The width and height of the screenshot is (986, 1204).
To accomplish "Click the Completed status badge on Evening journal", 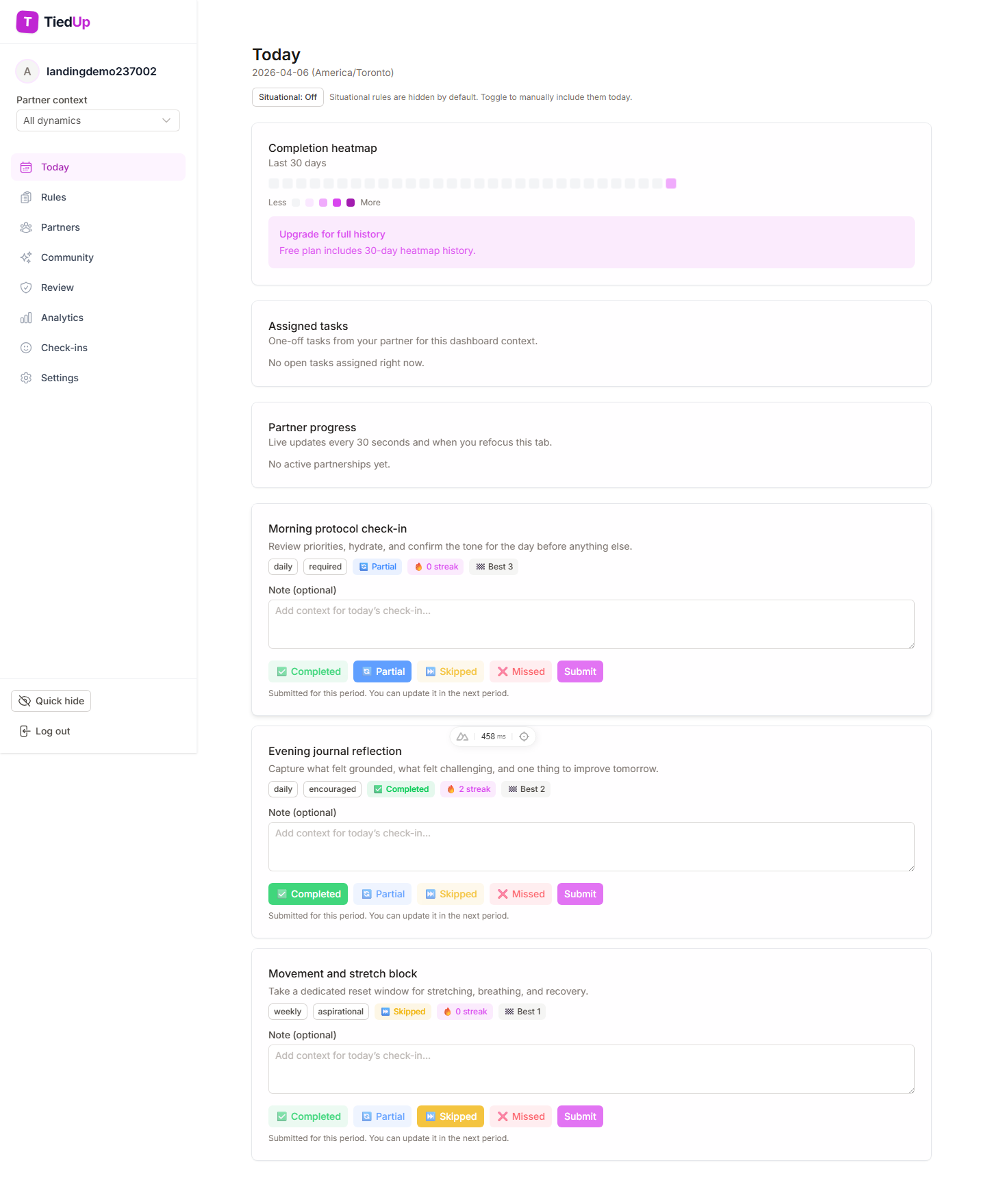I will pos(401,789).
